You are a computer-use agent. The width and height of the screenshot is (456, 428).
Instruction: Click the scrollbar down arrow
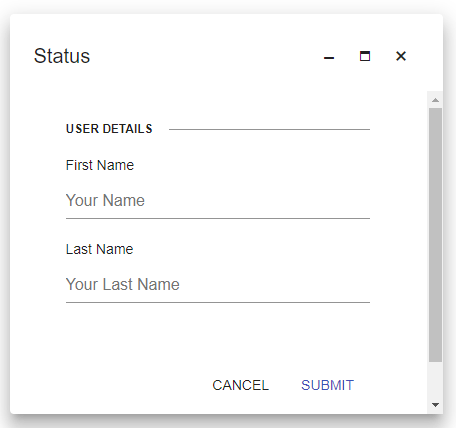pos(435,405)
